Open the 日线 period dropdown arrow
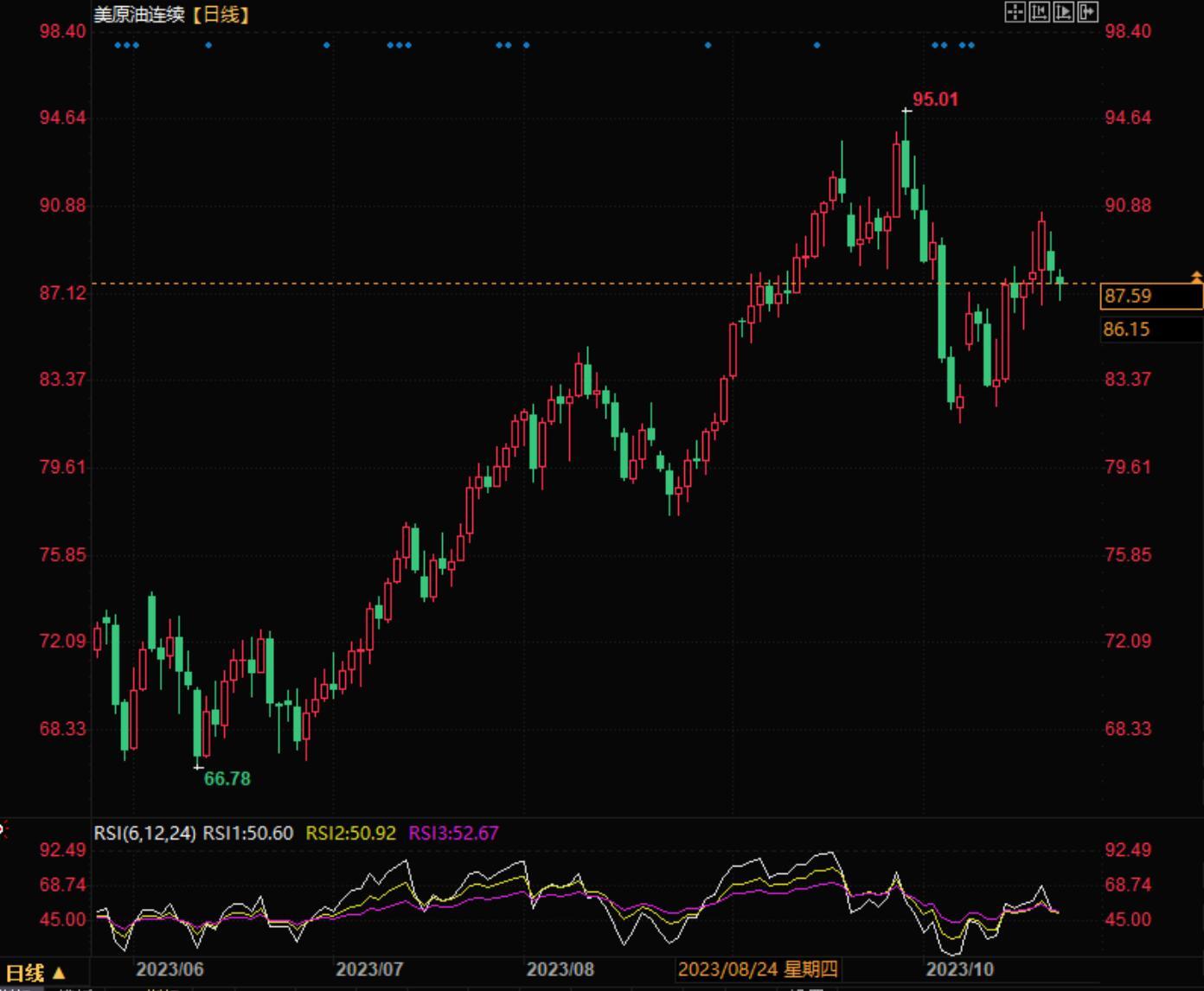Image resolution: width=1204 pixels, height=991 pixels. pos(59,973)
